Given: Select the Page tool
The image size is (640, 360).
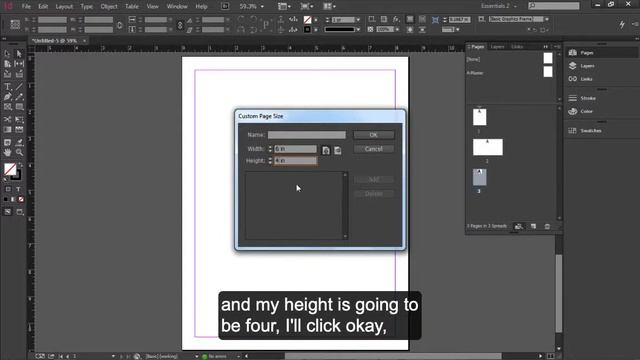Looking at the screenshot, I should 7,64.
